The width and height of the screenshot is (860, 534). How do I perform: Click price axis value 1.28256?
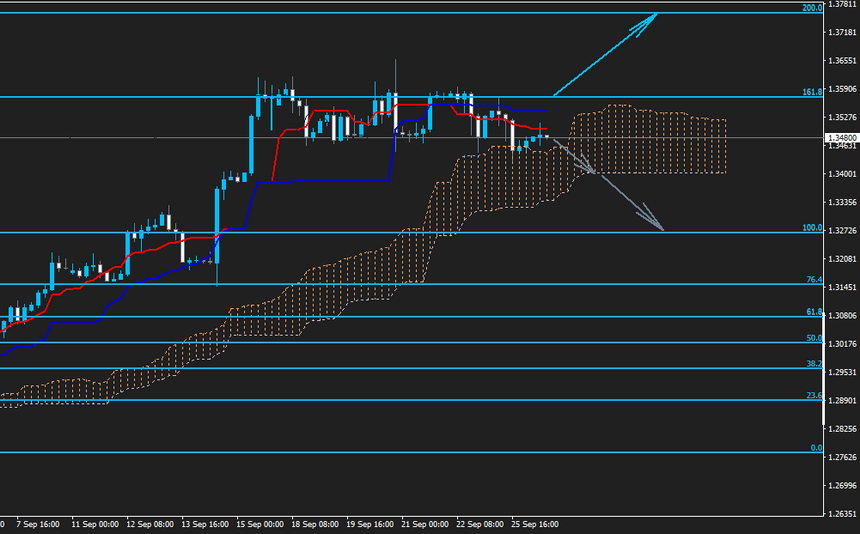pos(842,429)
